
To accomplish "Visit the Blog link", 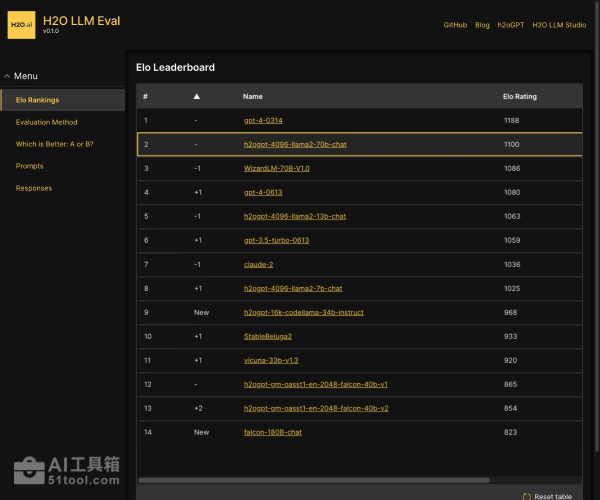I will 483,25.
